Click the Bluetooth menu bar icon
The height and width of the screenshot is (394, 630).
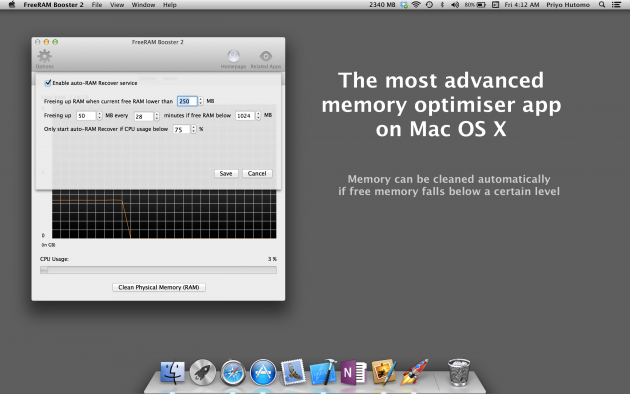pyautogui.click(x=442, y=5)
